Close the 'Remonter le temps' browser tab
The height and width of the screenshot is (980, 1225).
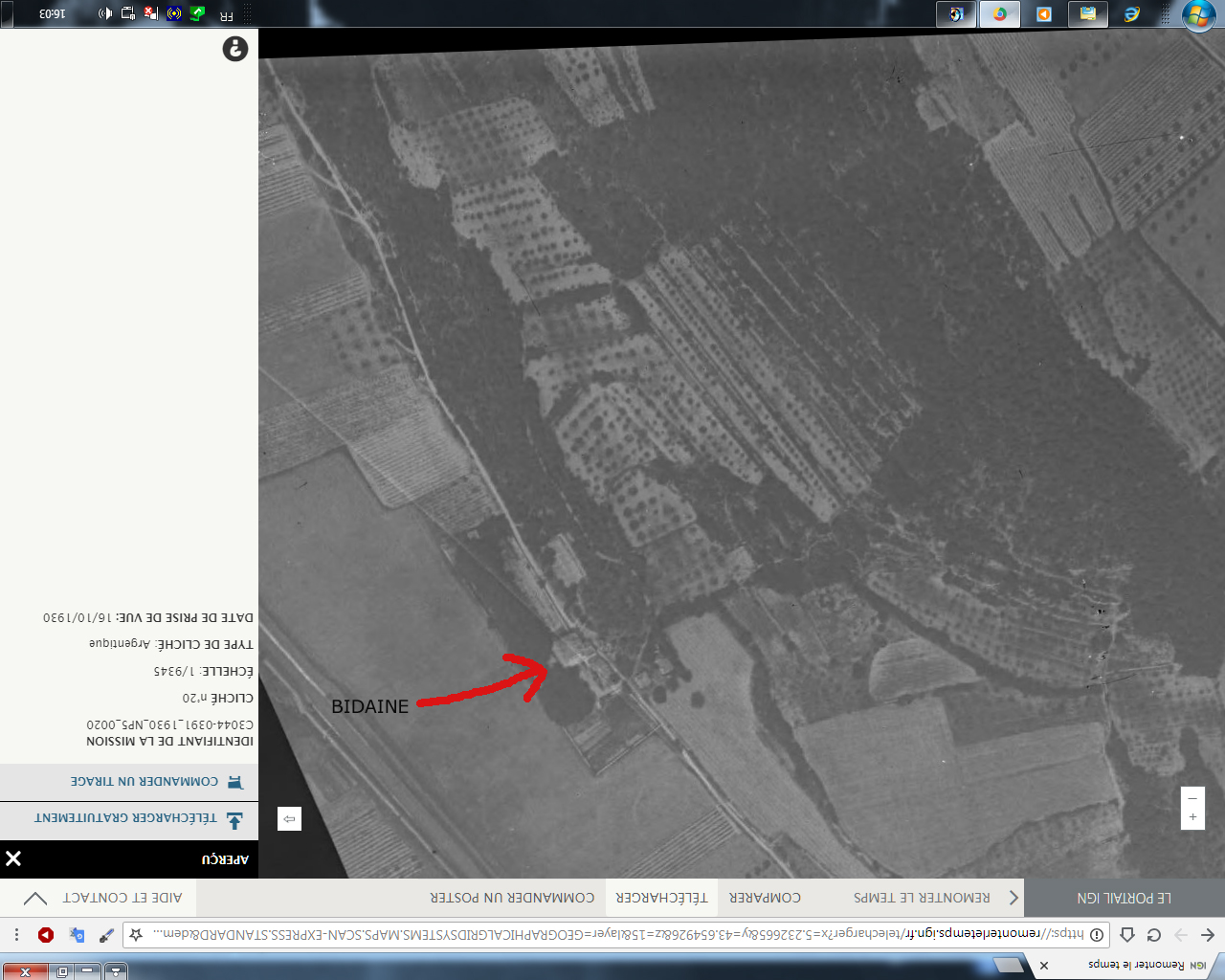click(x=1044, y=965)
